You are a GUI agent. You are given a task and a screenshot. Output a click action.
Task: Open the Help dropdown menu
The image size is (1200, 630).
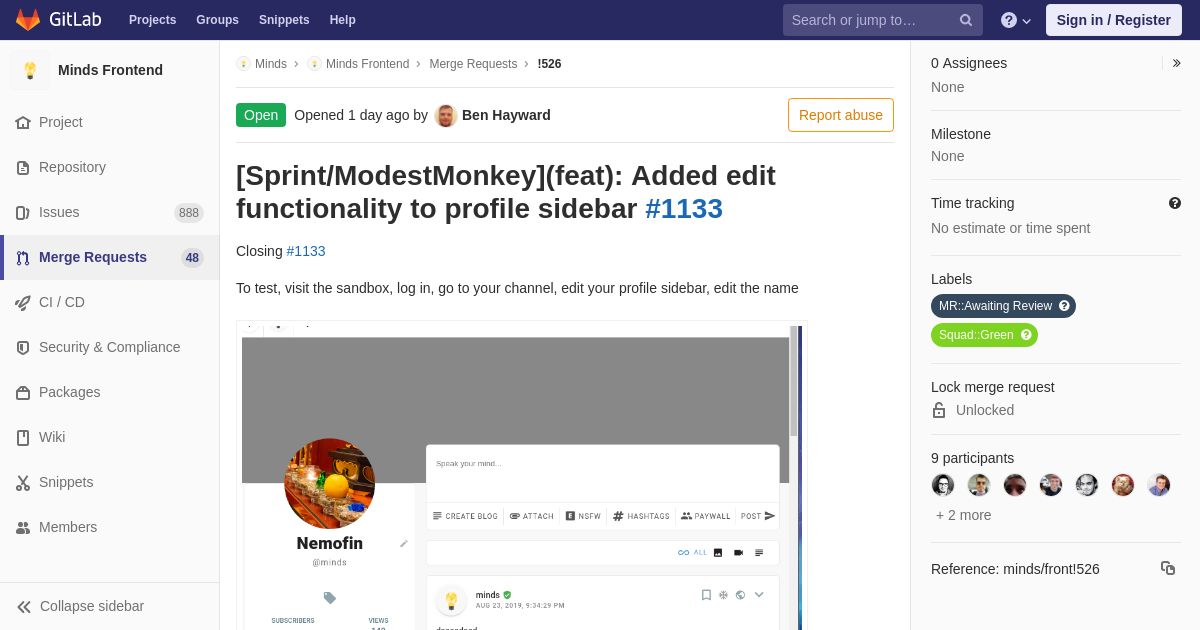[x=1015, y=20]
